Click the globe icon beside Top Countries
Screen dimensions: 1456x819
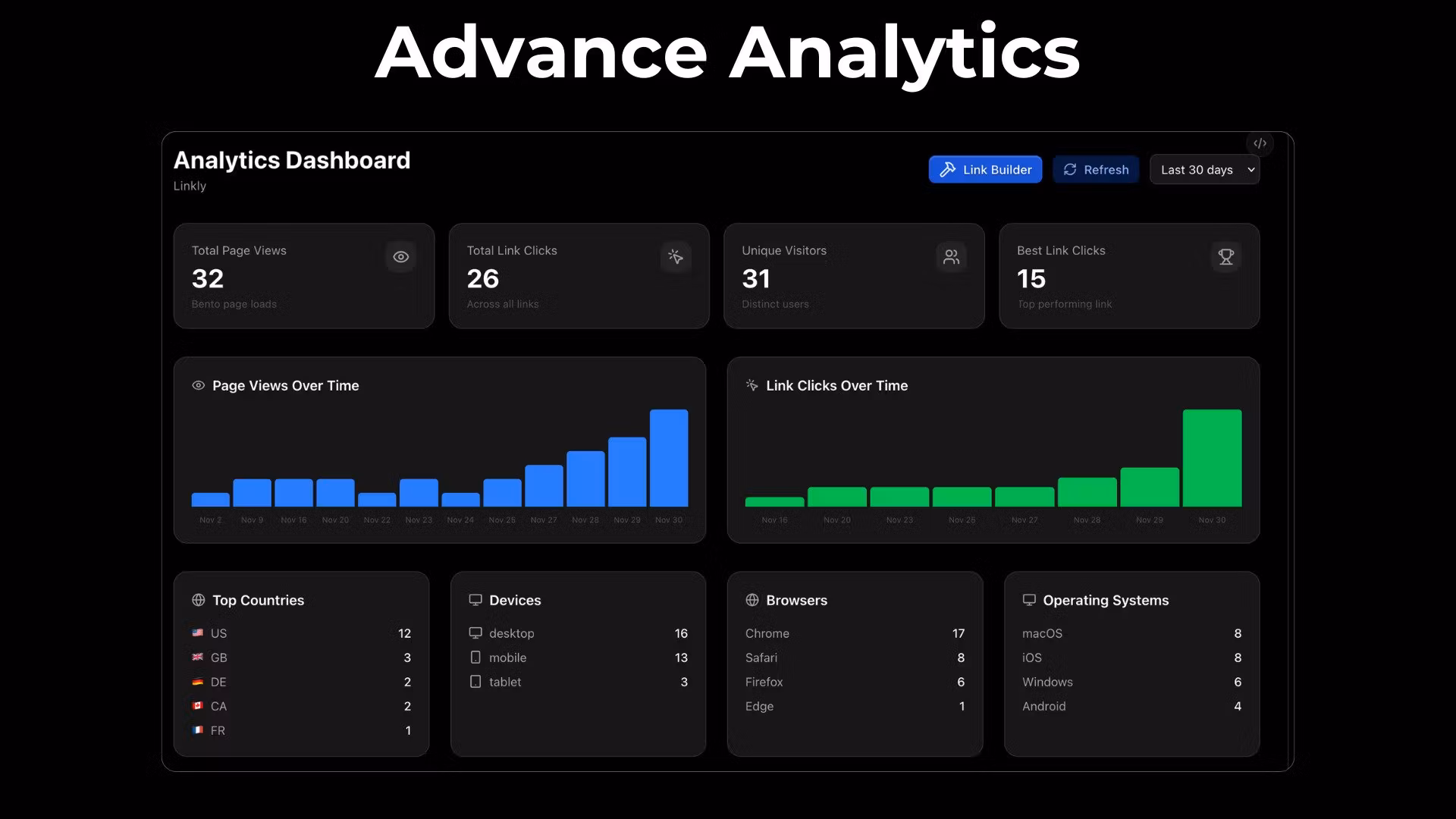199,600
